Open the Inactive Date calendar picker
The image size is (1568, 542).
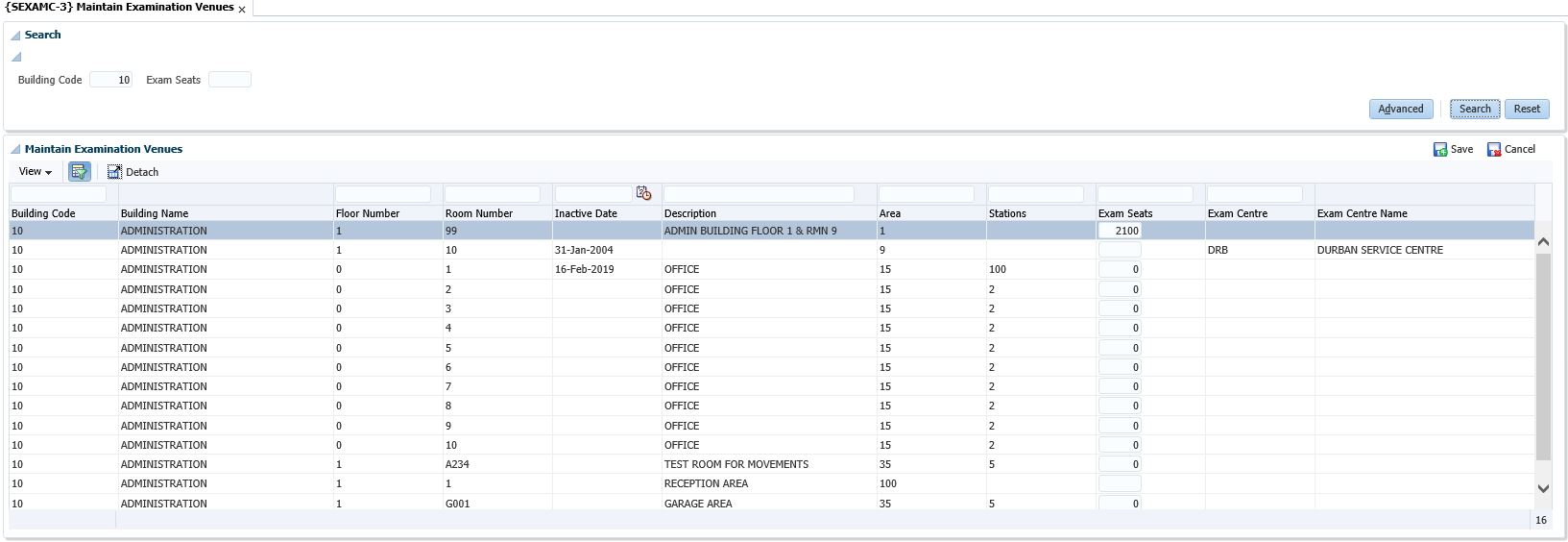point(643,194)
